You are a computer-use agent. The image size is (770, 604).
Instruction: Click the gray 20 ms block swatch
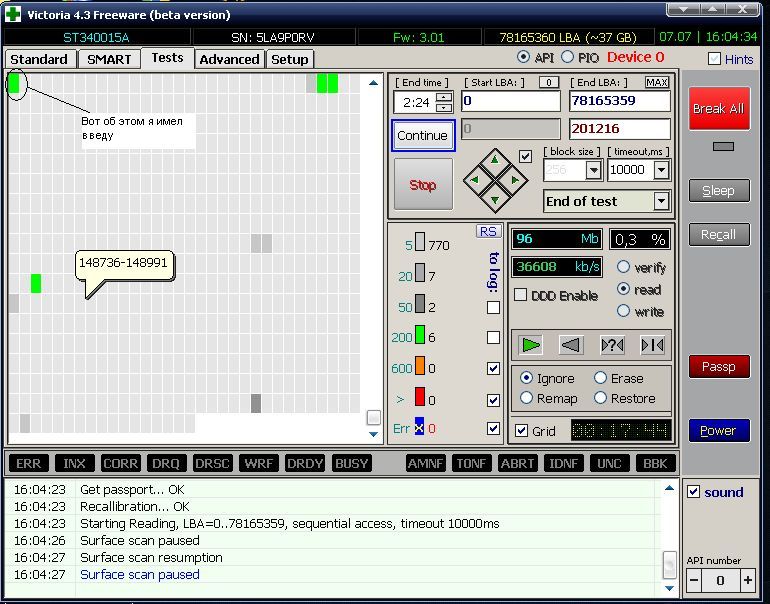coord(420,273)
